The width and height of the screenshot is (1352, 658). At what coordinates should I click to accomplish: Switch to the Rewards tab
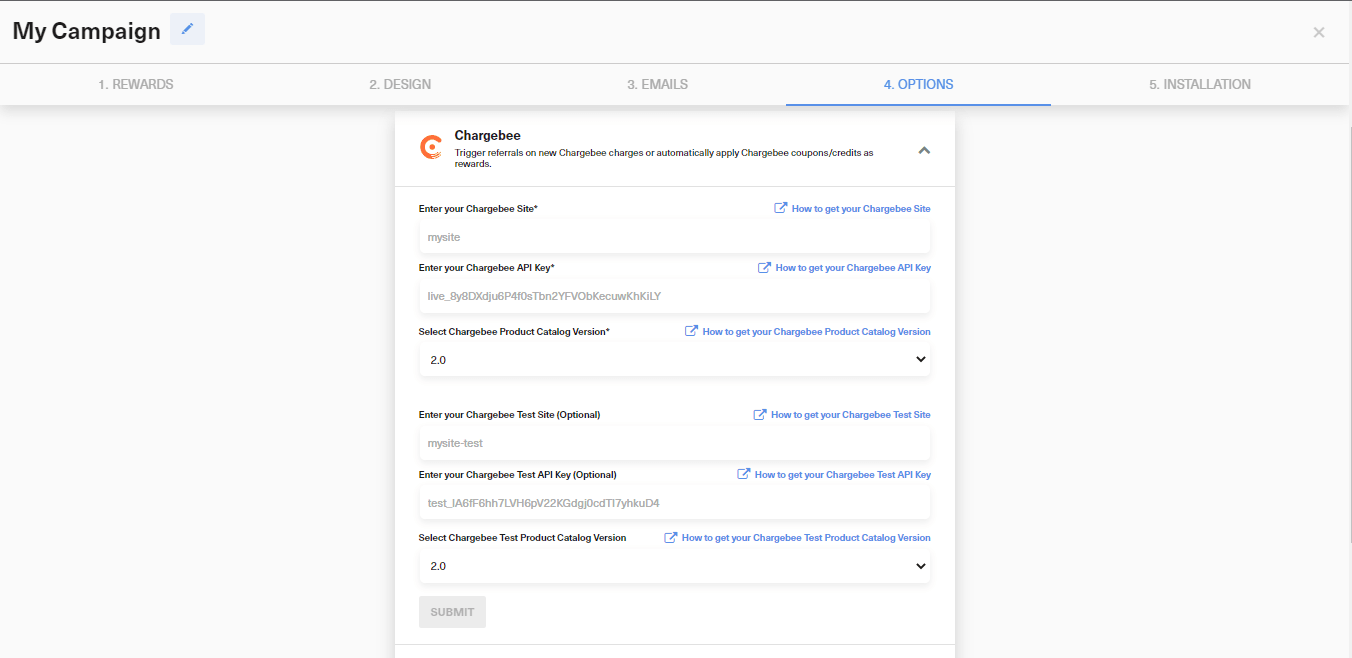[136, 84]
